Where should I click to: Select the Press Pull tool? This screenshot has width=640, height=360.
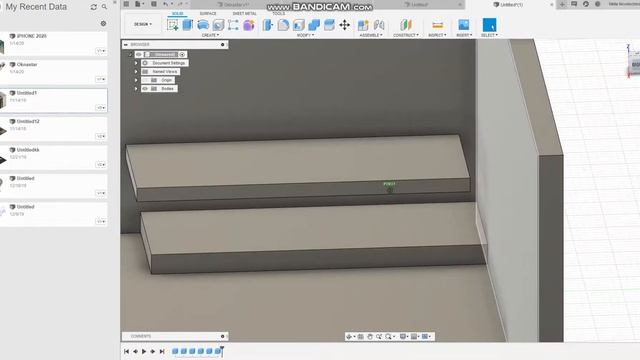click(268, 25)
